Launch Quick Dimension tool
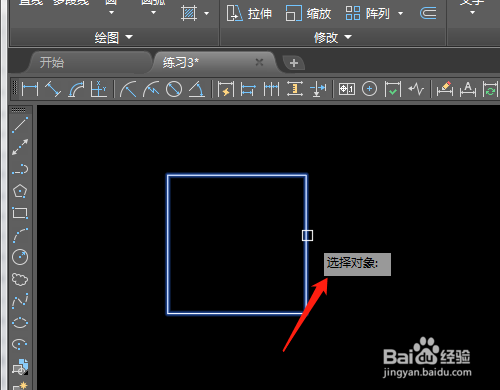The width and height of the screenshot is (500, 390). click(x=226, y=89)
